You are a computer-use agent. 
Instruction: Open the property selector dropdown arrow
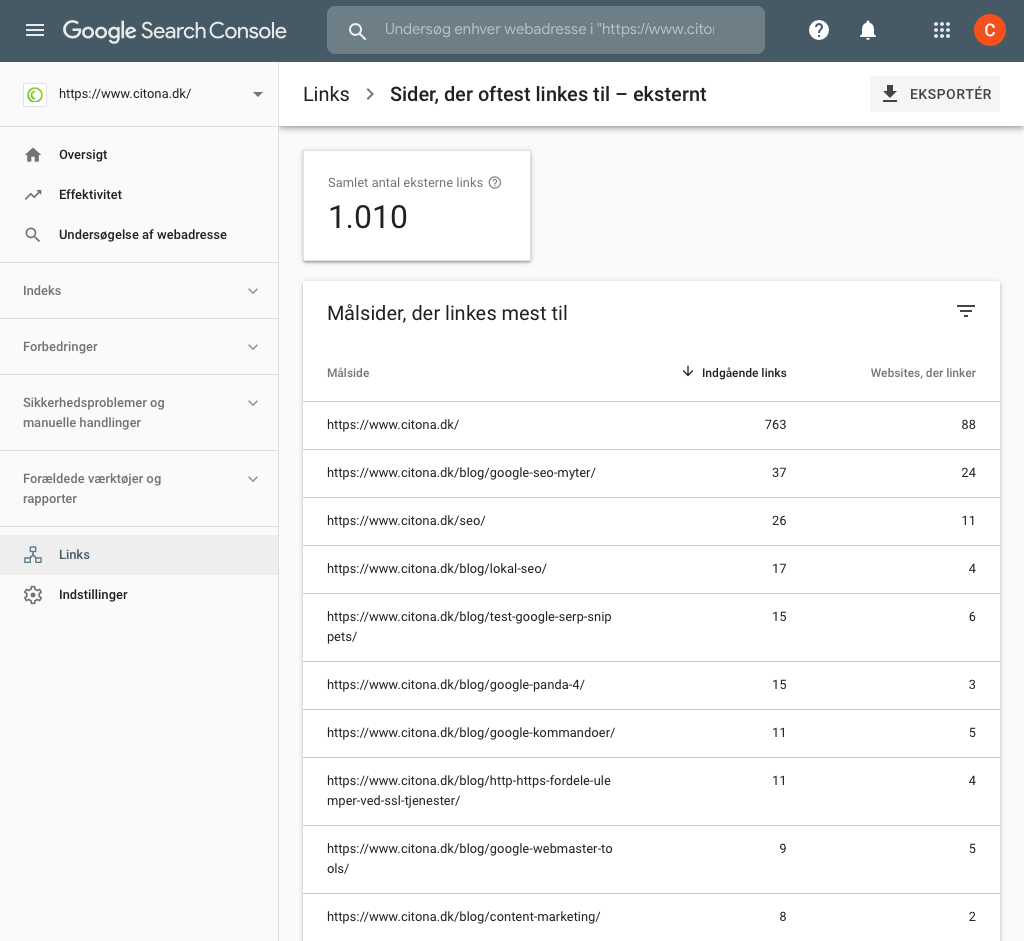(258, 94)
